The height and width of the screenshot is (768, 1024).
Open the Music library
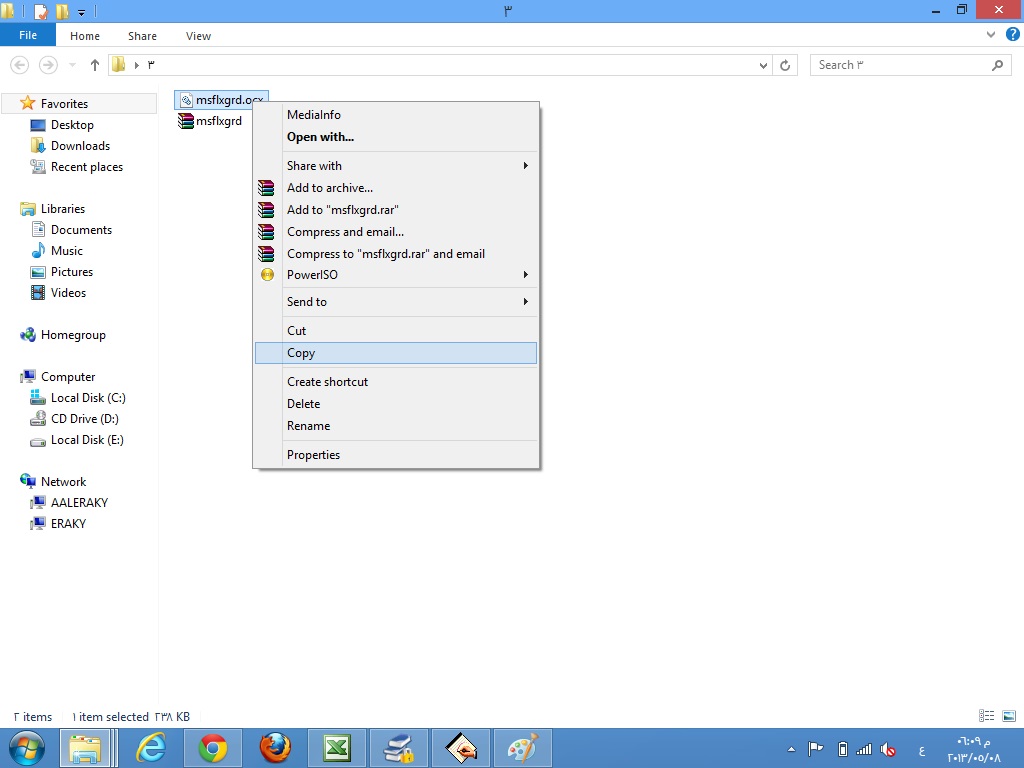(66, 251)
